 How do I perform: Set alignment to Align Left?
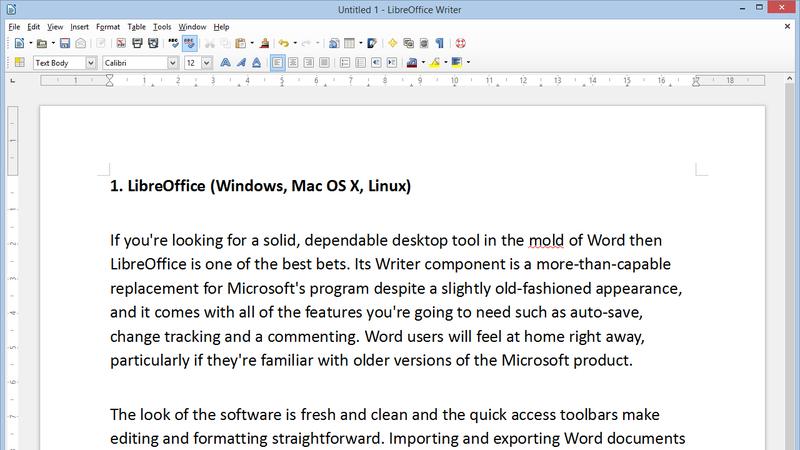(x=277, y=63)
